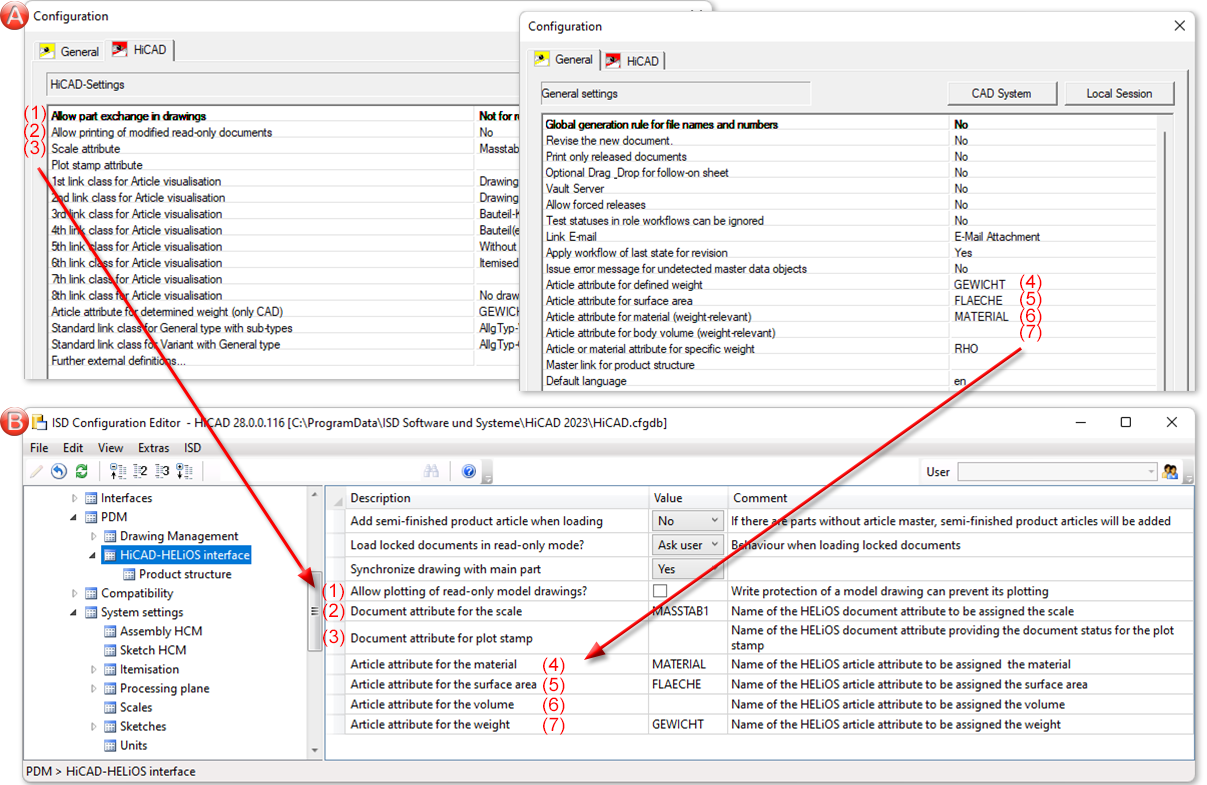This screenshot has width=1207, height=785.
Task: Click the Local Session button
Action: tap(1119, 93)
